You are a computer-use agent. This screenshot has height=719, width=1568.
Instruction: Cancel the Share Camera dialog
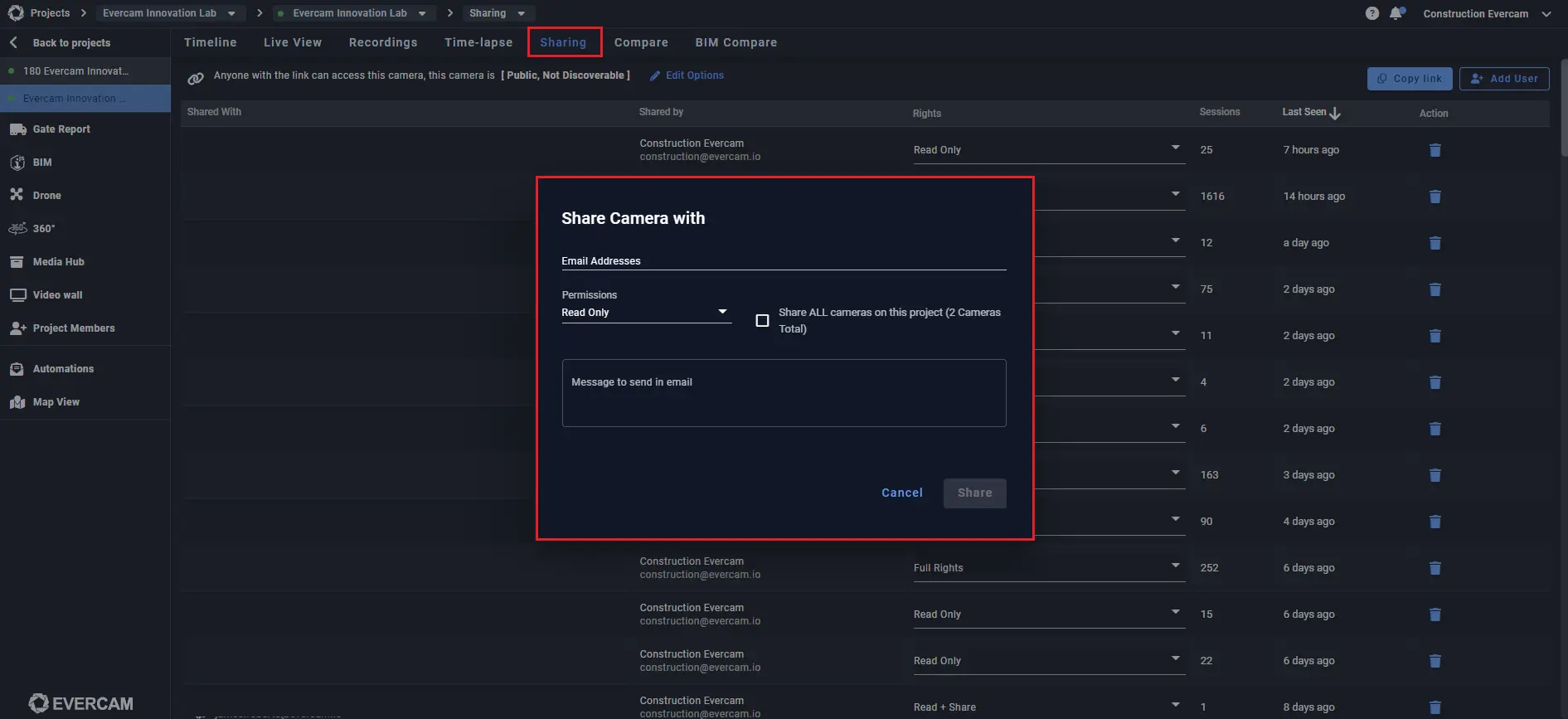click(902, 493)
